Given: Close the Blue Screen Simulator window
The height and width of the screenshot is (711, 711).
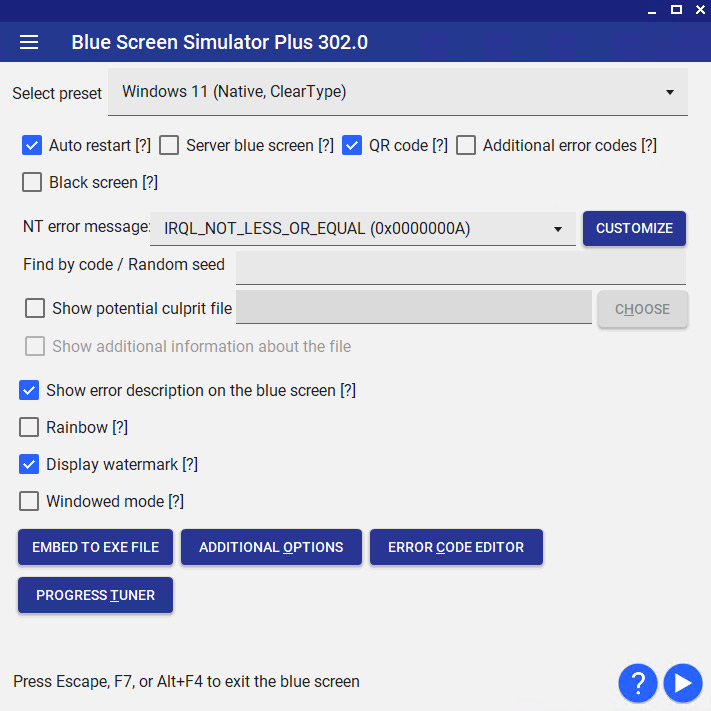Looking at the screenshot, I should [700, 10].
